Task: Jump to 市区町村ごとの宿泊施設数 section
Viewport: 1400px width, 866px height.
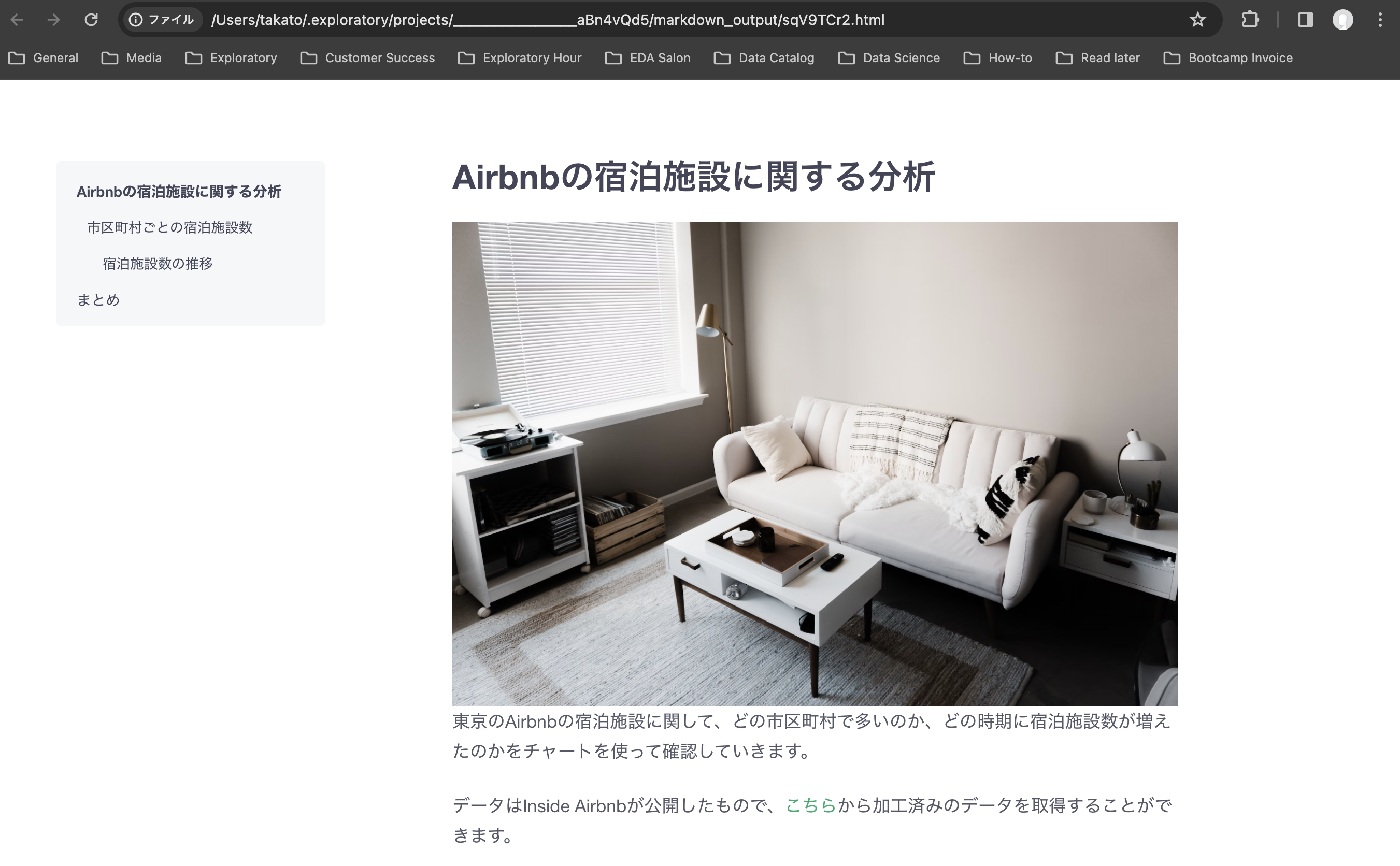Action: (x=169, y=228)
